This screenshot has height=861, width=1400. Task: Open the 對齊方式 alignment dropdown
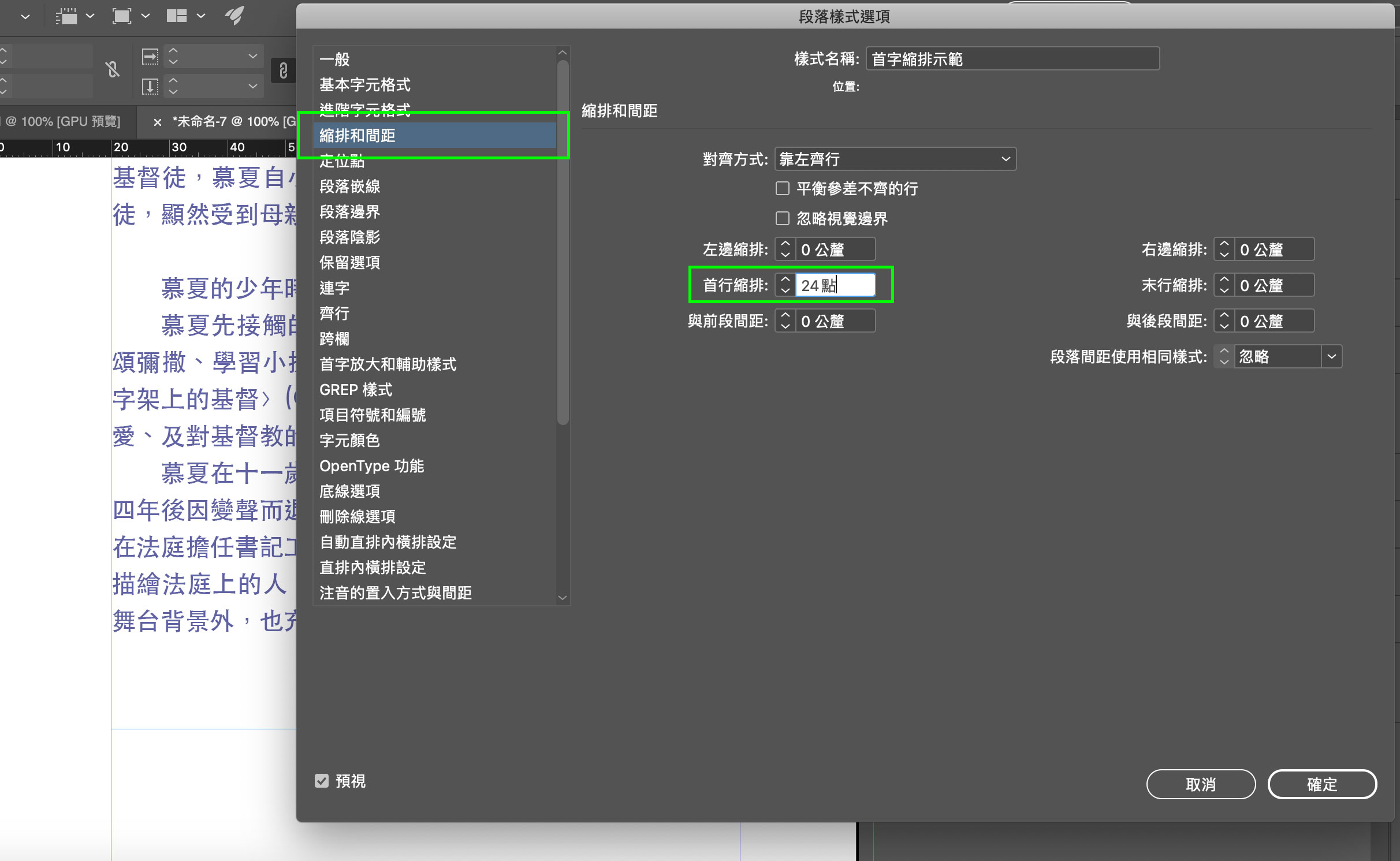click(894, 159)
